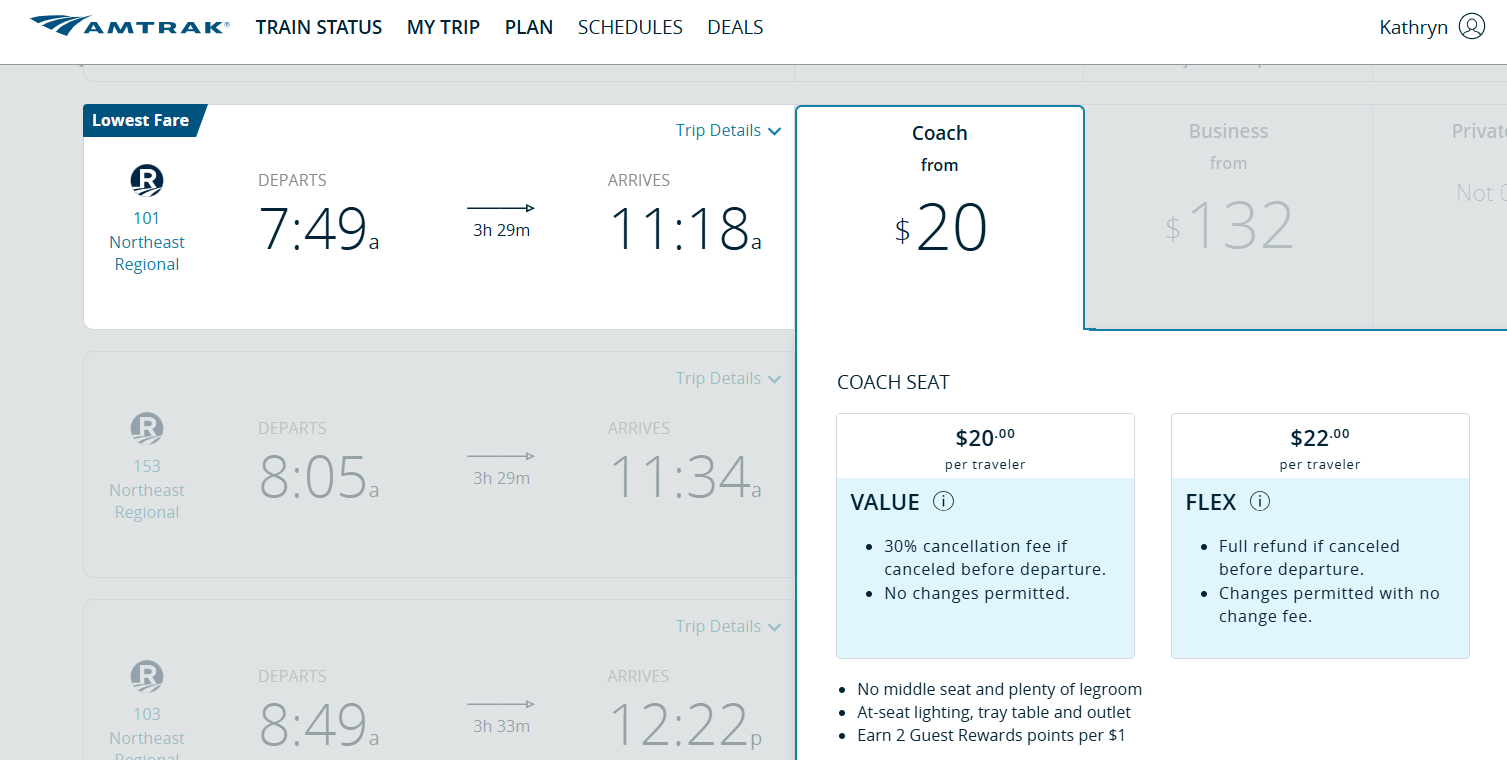Screen dimensions: 1507x760
Task: Open Kathryn's account profile icon
Action: coord(1472,27)
